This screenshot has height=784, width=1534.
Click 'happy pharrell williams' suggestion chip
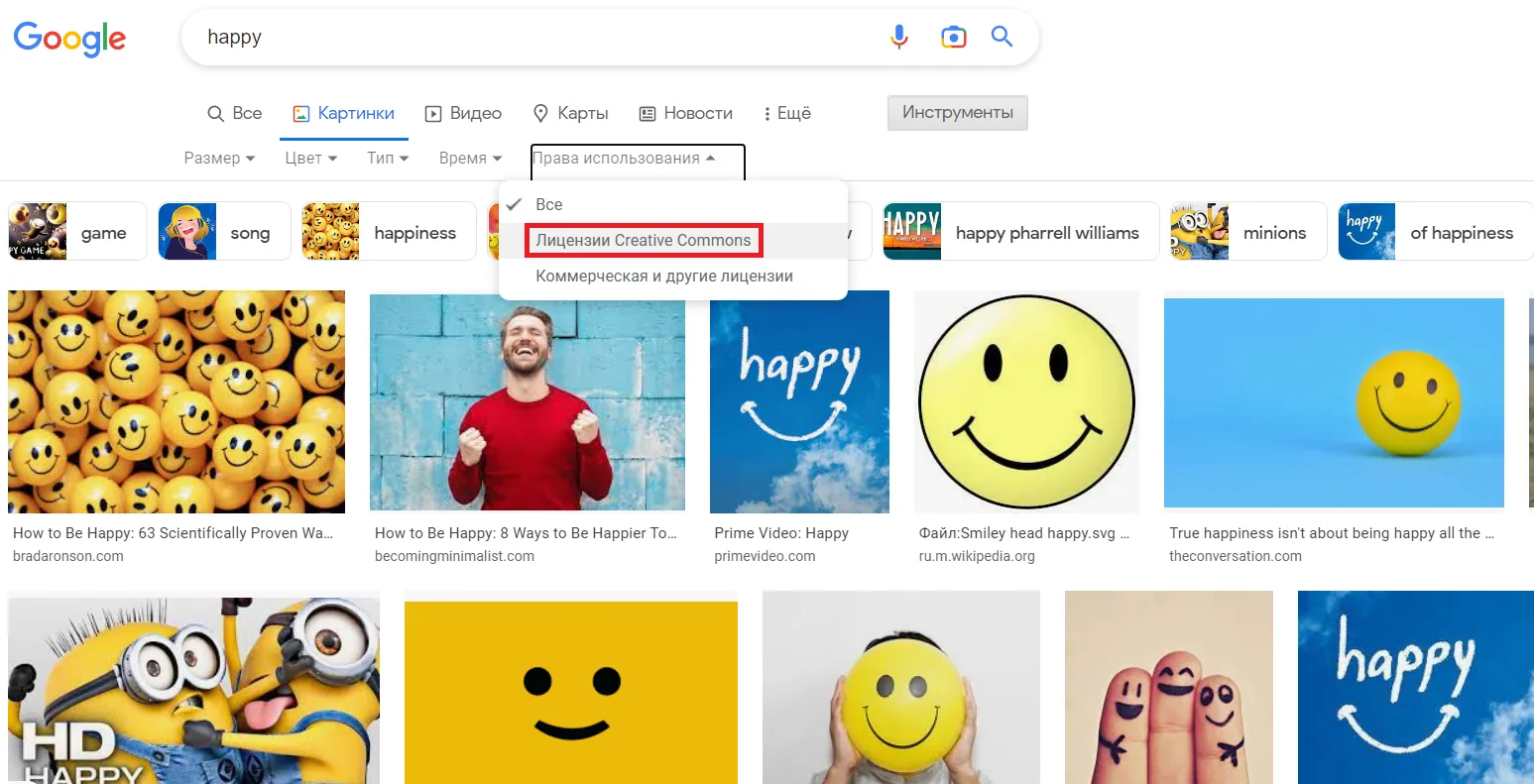[1020, 231]
